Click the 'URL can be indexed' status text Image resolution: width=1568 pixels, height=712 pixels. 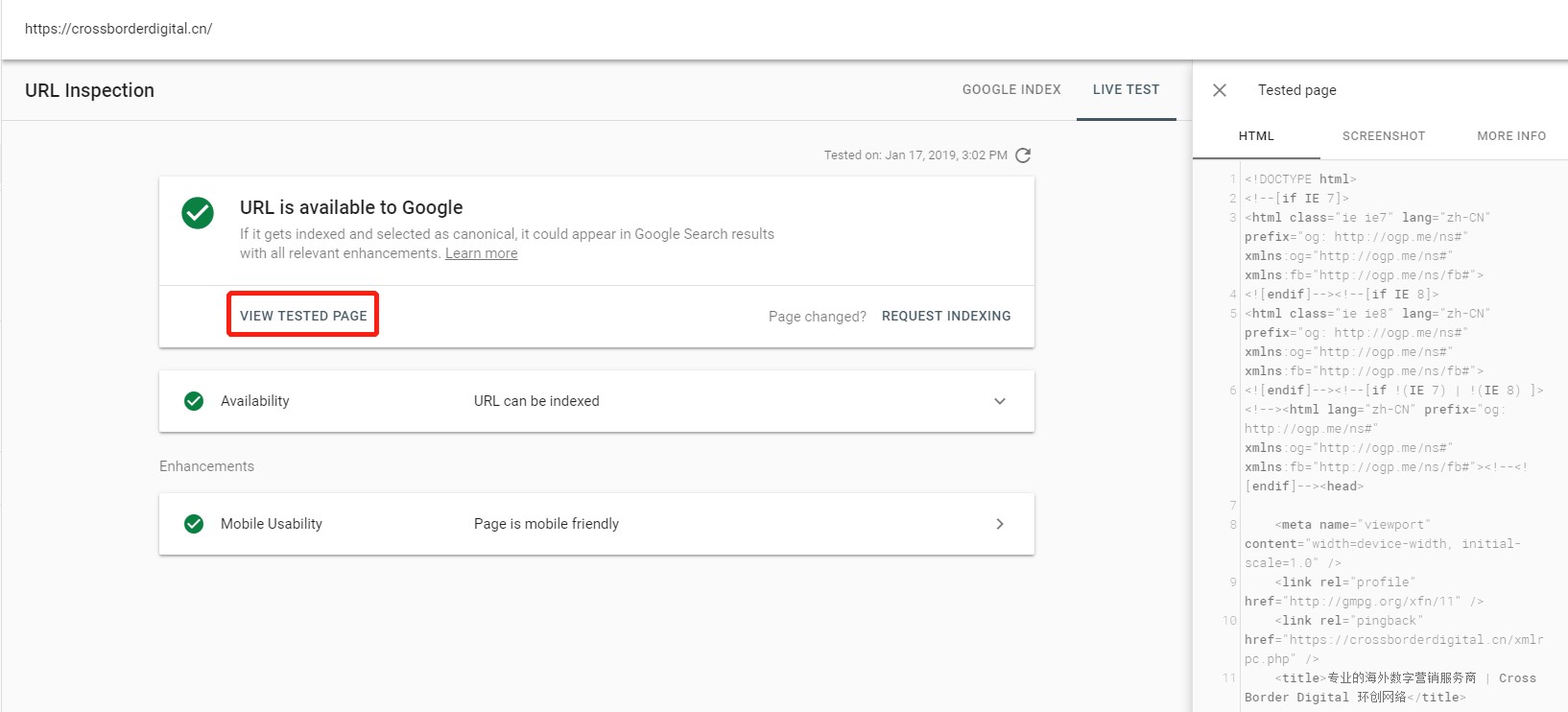[x=536, y=401]
